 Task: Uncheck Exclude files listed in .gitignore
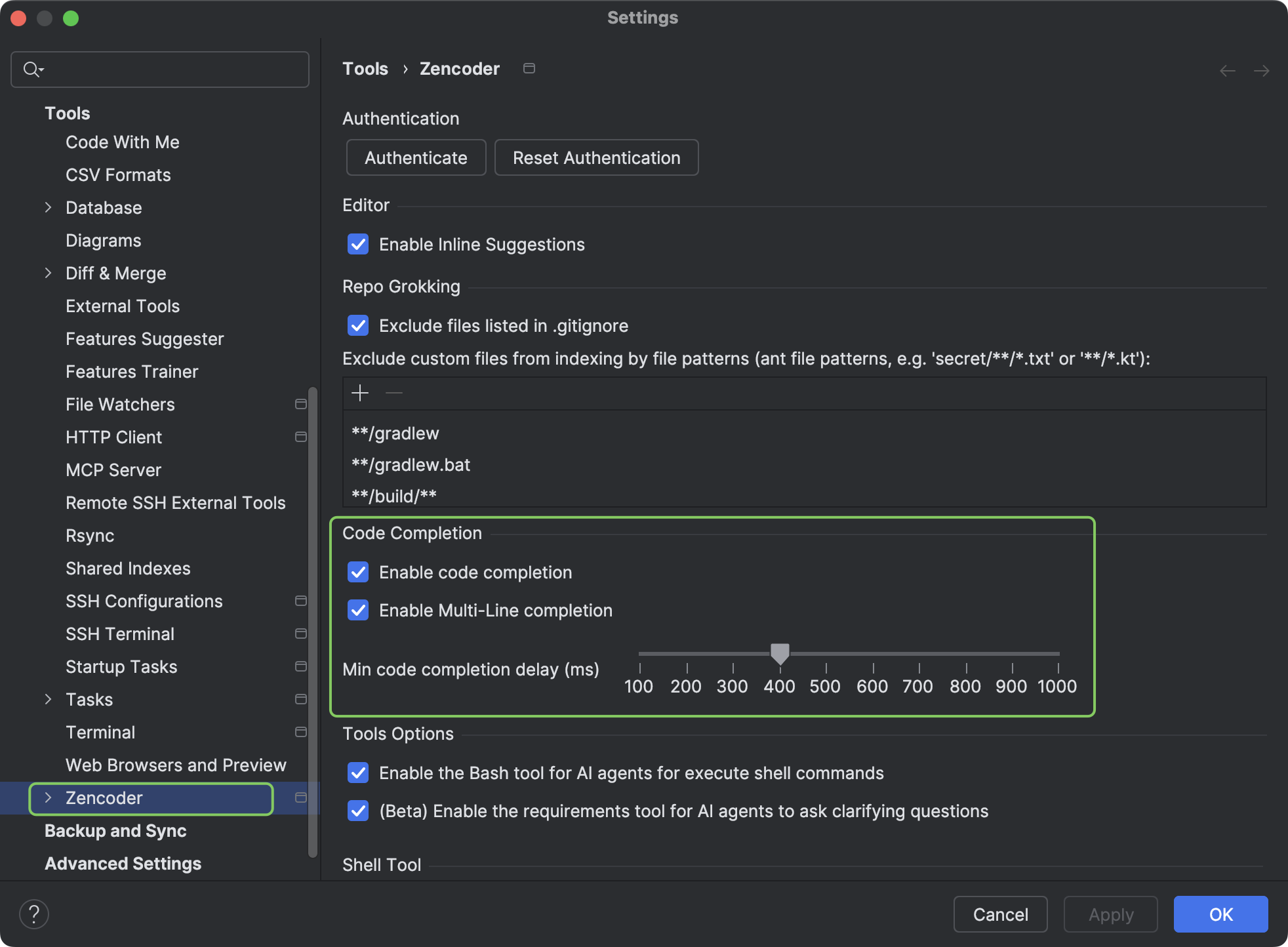pyautogui.click(x=358, y=325)
